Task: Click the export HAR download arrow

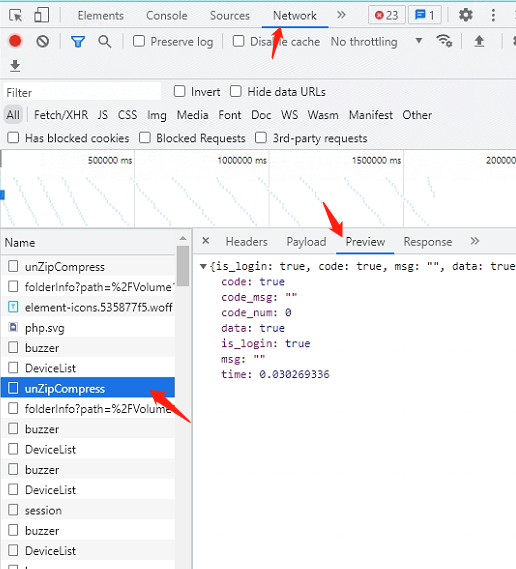Action: tap(15, 66)
